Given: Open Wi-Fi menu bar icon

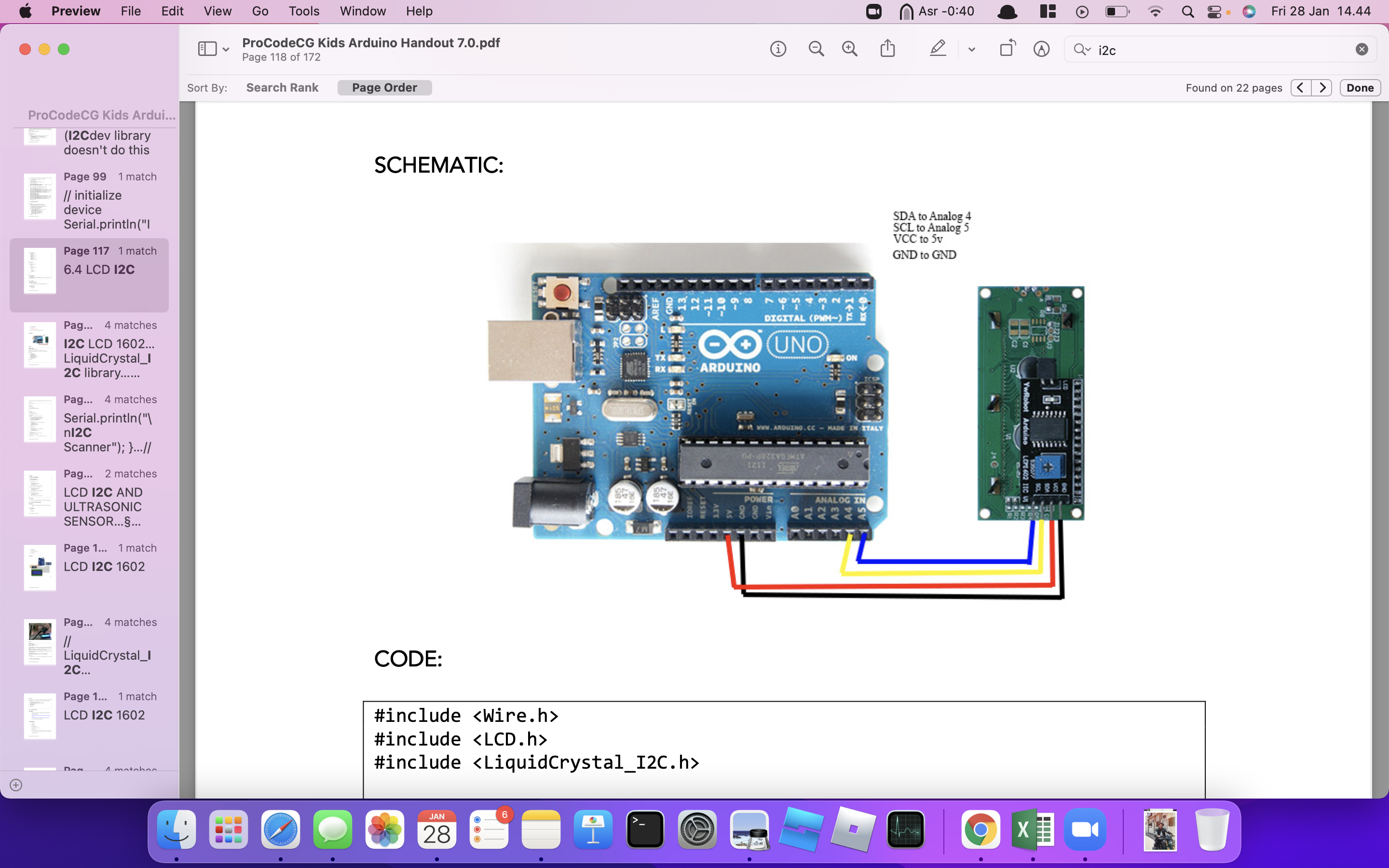Looking at the screenshot, I should pos(1155,12).
